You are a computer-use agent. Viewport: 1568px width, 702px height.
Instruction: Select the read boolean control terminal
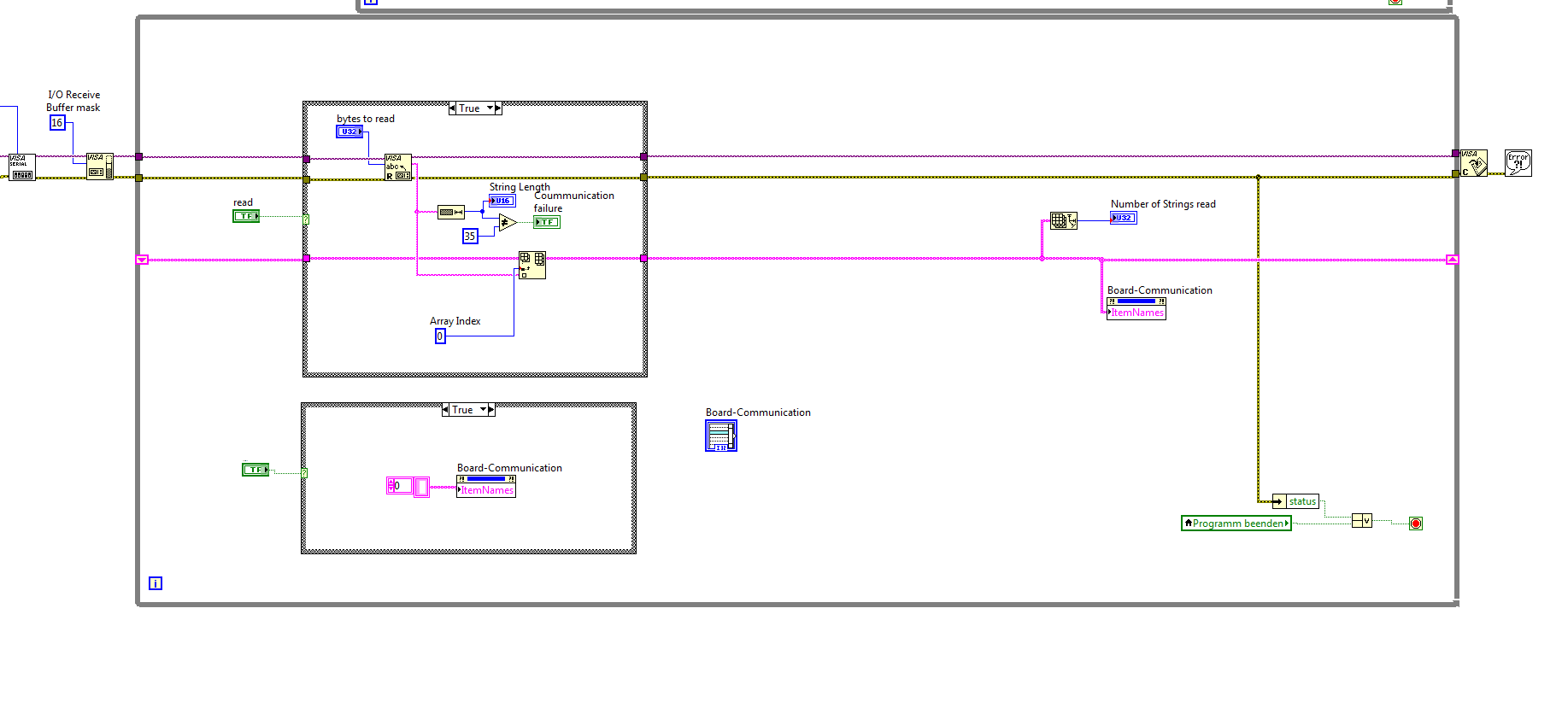(246, 216)
